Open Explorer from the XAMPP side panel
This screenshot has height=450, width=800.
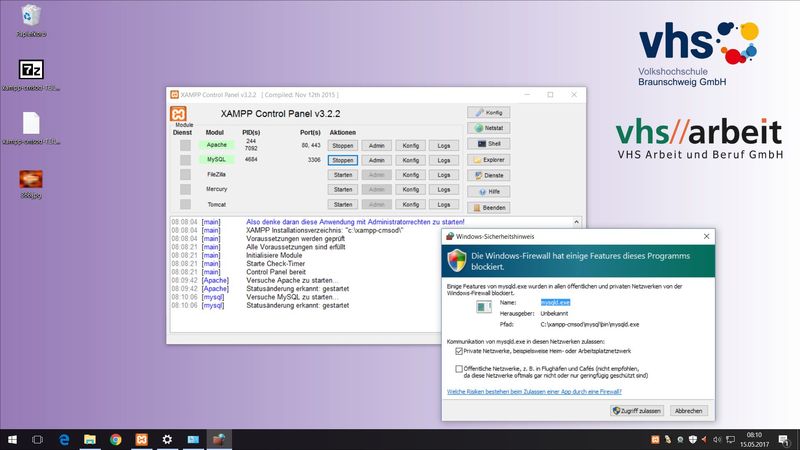click(489, 159)
